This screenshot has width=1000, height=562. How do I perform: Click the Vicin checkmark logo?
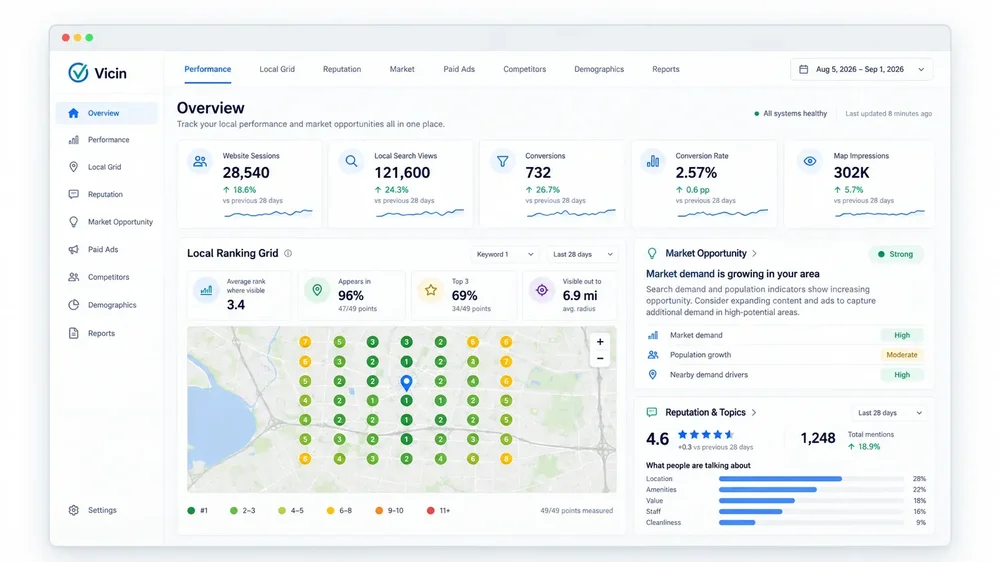pos(78,73)
